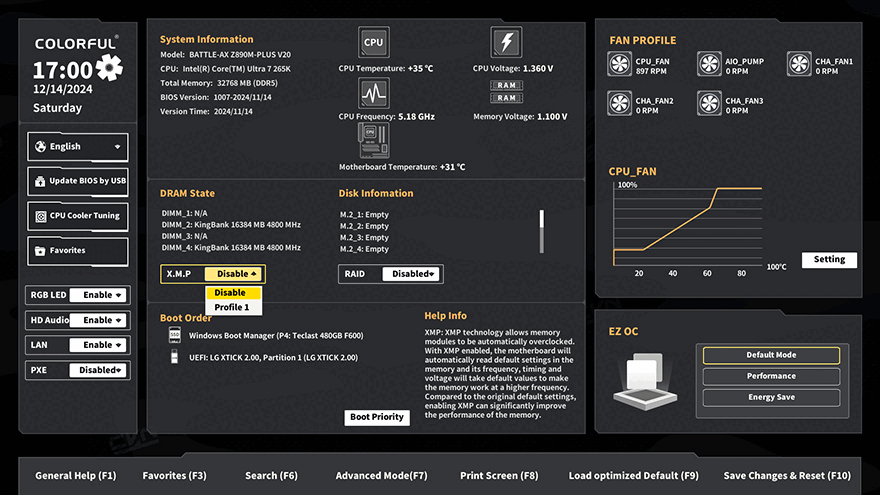Image resolution: width=880 pixels, height=495 pixels.
Task: Select Windows Boot Manager boot entry
Action: click(276, 336)
